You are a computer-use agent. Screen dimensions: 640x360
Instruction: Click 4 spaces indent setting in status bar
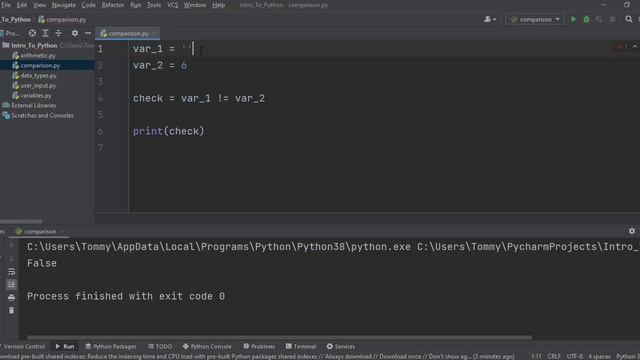pos(599,356)
